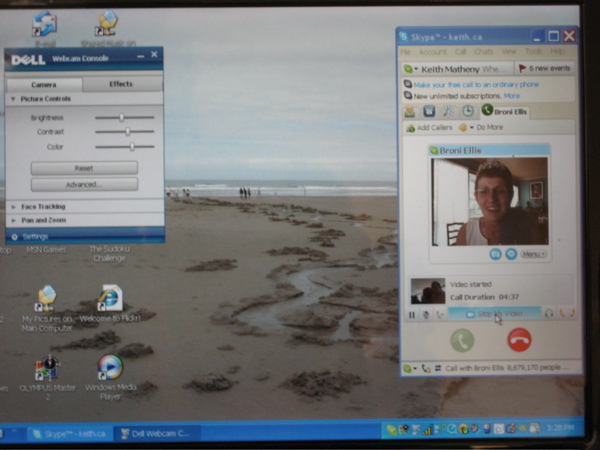The image size is (600, 450).
Task: Switch to Skype taskbar button
Action: tap(69, 434)
